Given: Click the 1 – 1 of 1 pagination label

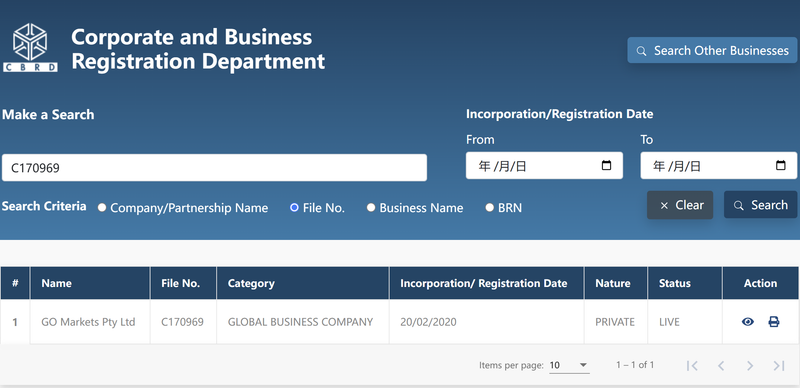Looking at the screenshot, I should [x=635, y=365].
